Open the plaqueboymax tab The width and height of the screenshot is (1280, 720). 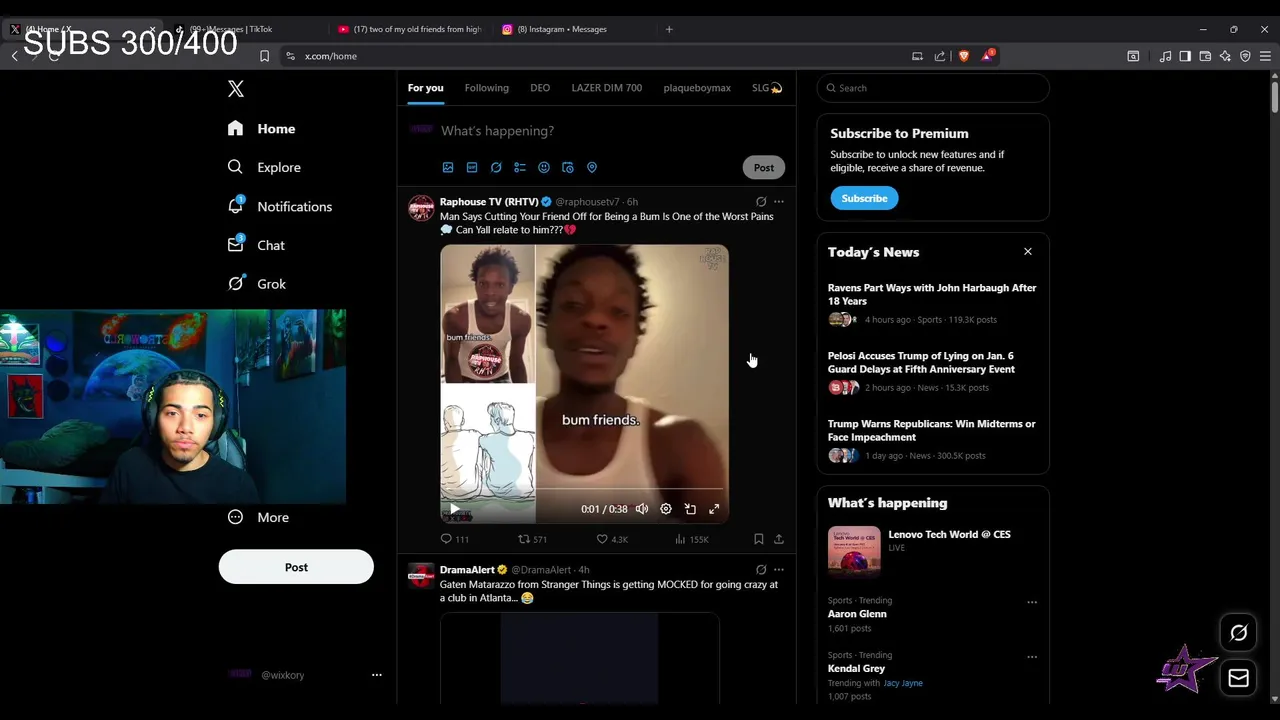click(x=697, y=88)
